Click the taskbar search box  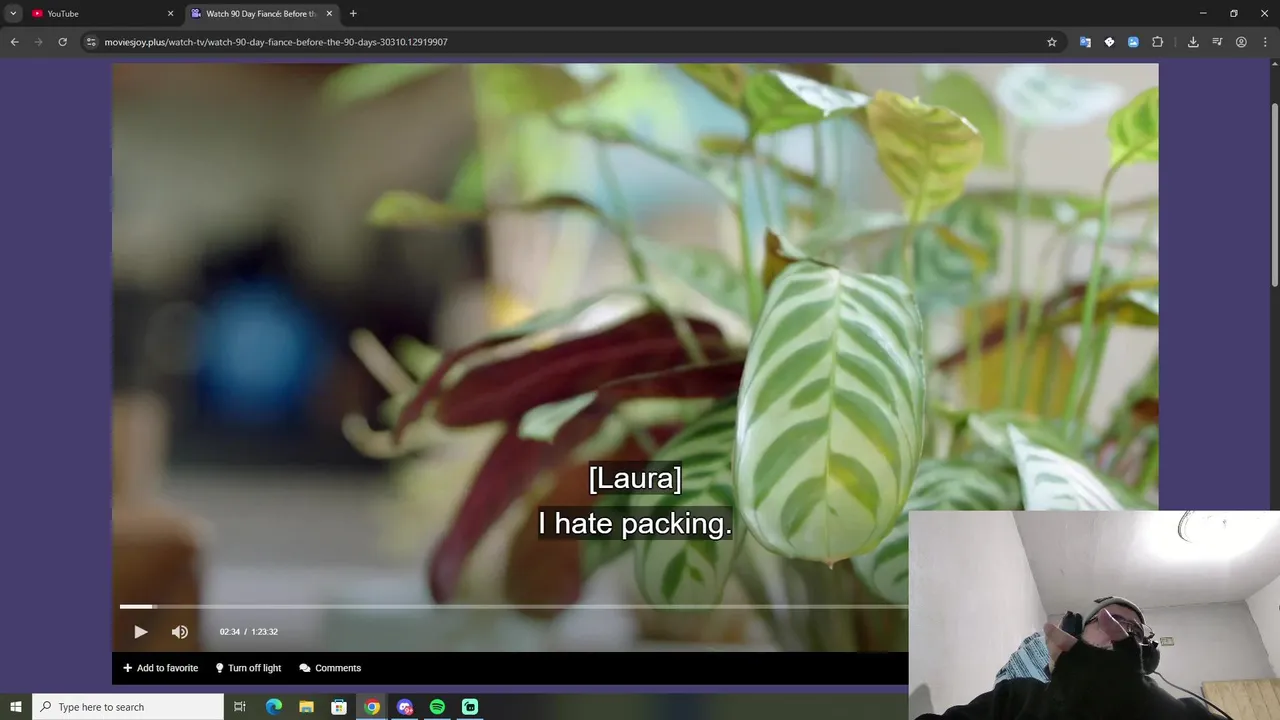(128, 707)
